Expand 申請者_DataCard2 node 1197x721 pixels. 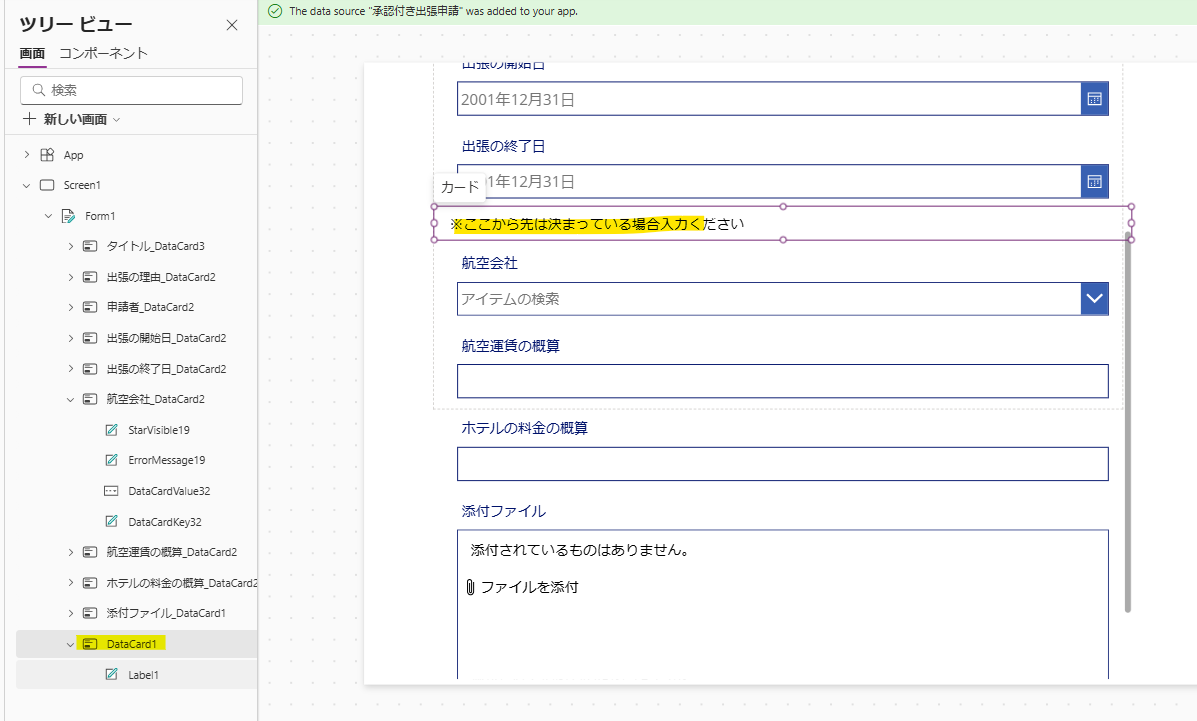(x=70, y=307)
